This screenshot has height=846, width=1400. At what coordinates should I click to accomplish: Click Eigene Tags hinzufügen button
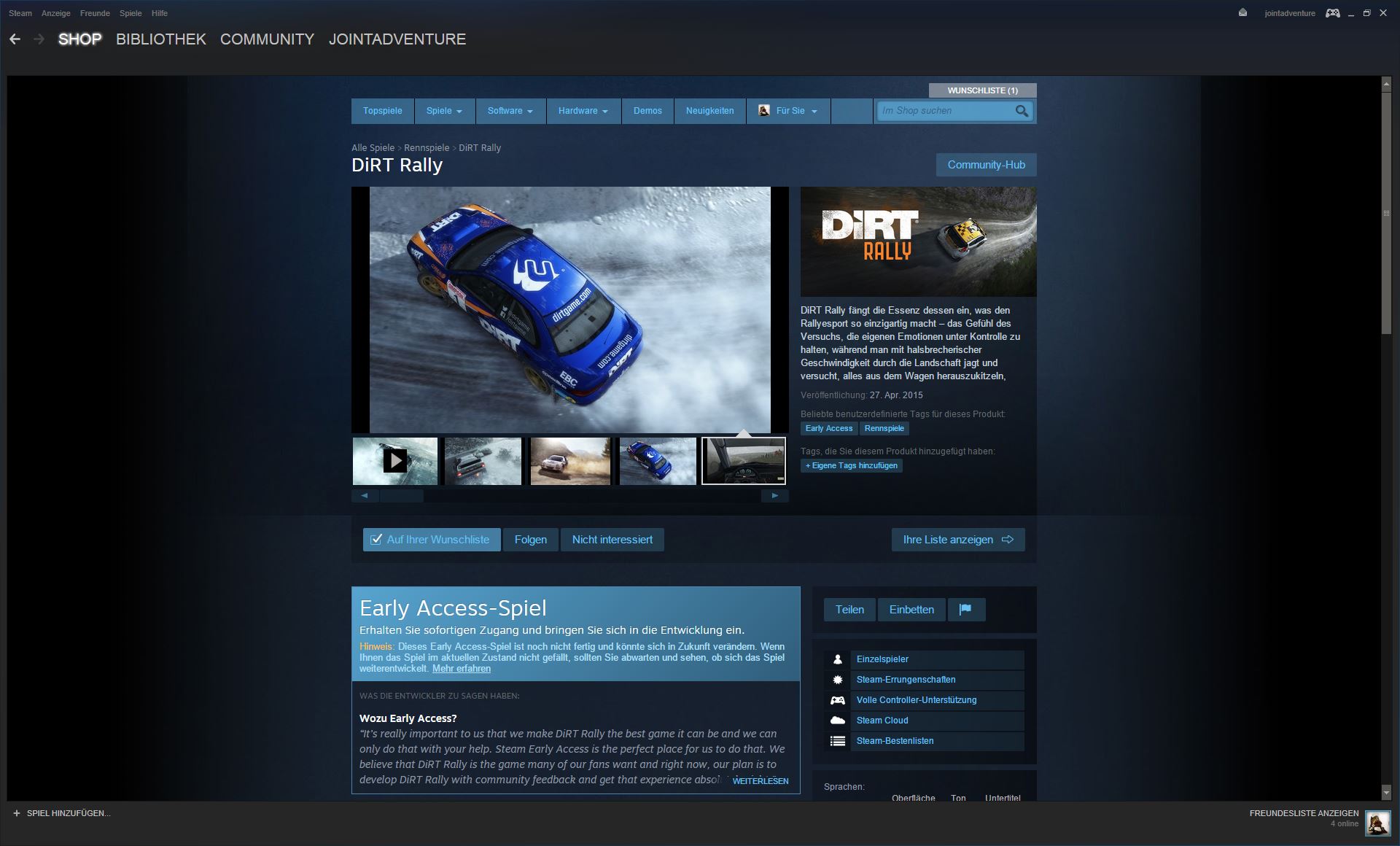[x=852, y=465]
